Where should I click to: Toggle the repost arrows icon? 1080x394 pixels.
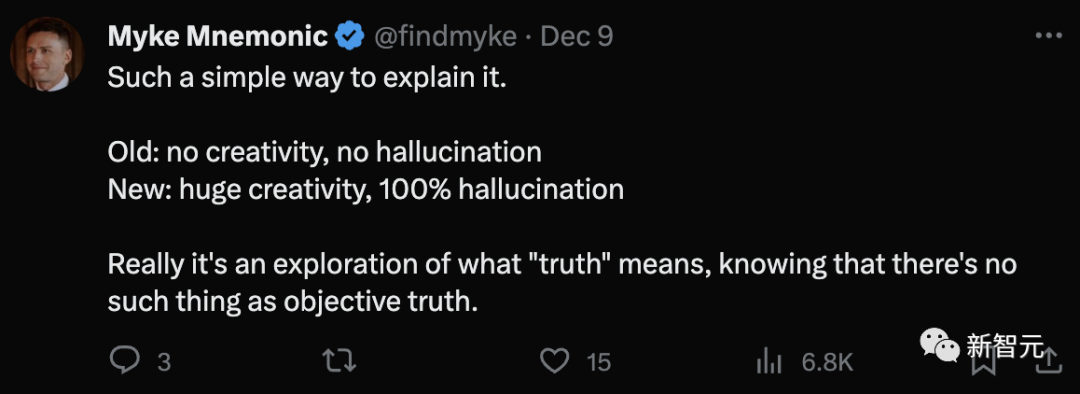click(x=339, y=360)
